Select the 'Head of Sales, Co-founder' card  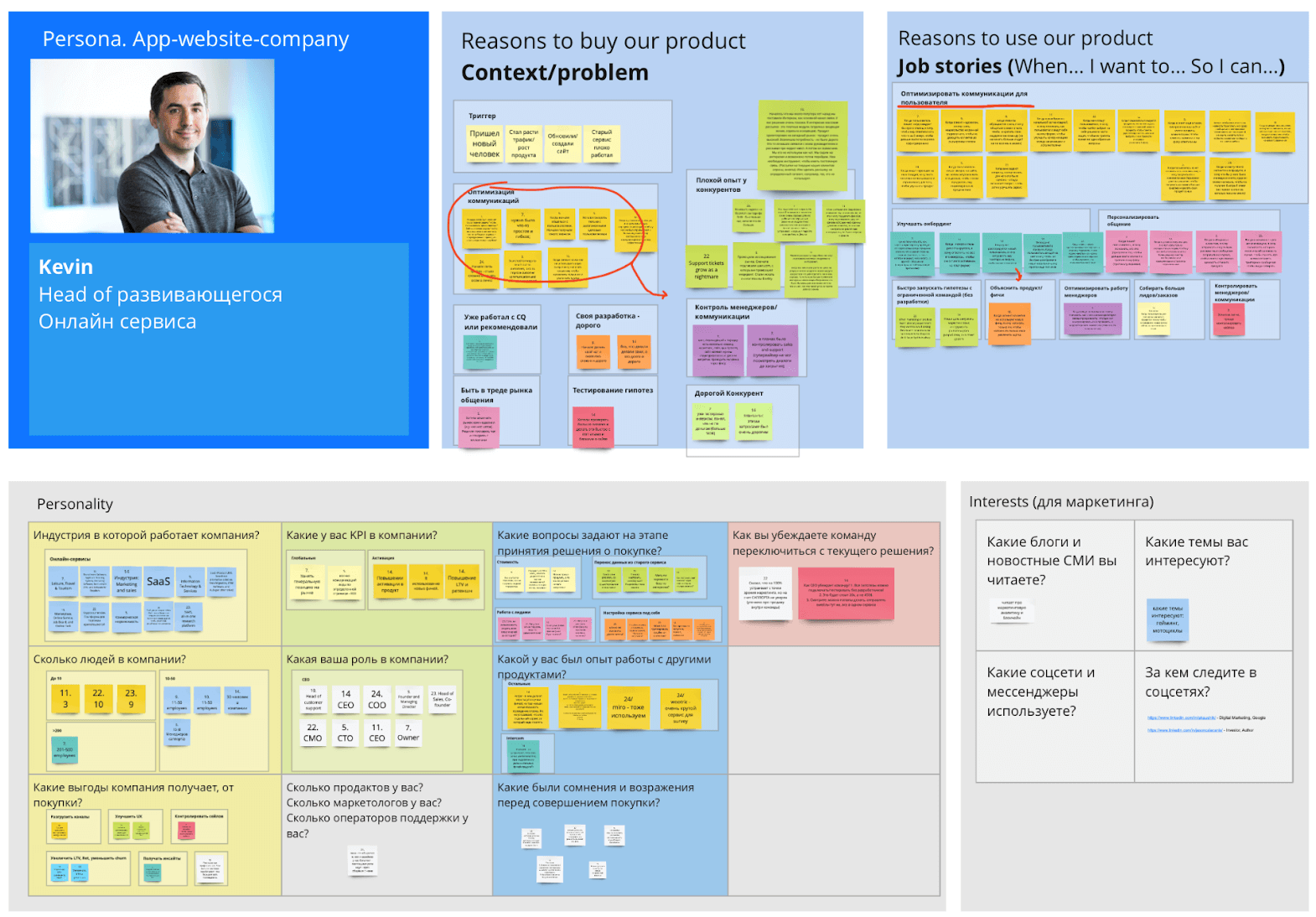coord(442,700)
